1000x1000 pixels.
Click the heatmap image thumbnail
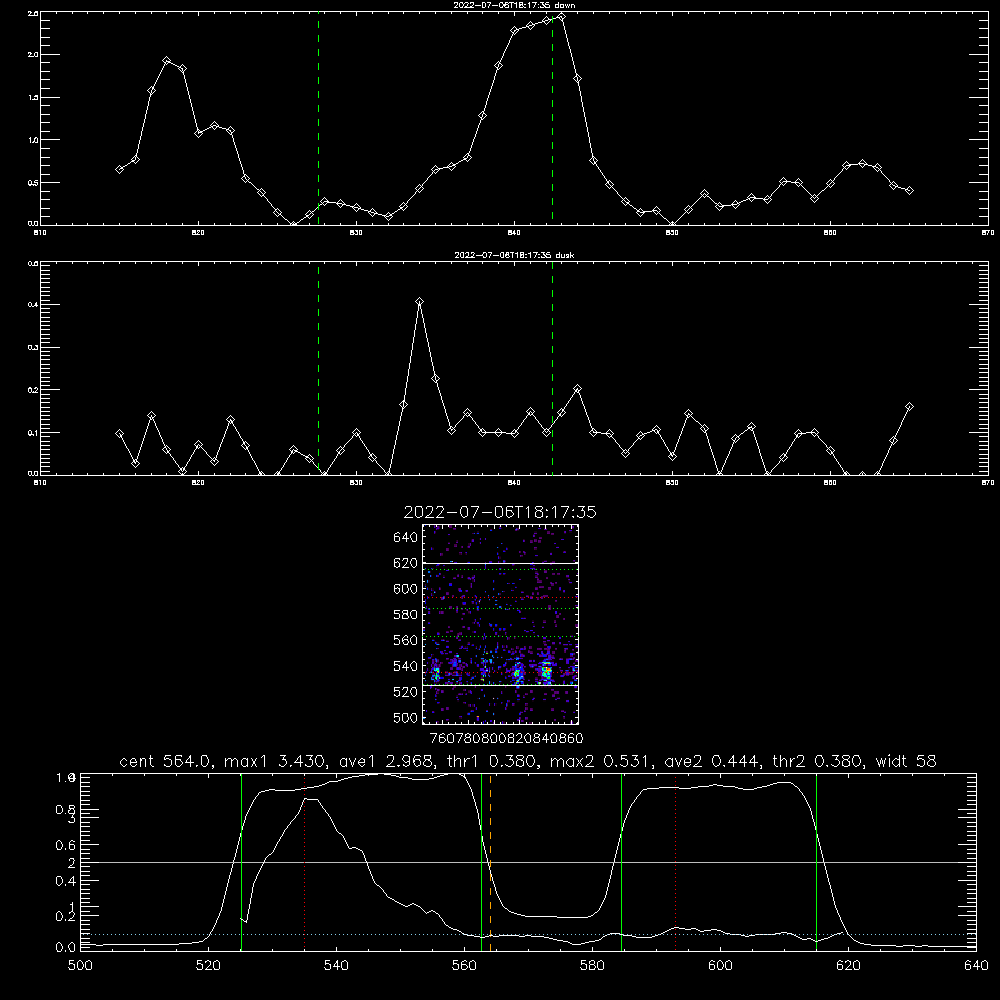pyautogui.click(x=500, y=624)
